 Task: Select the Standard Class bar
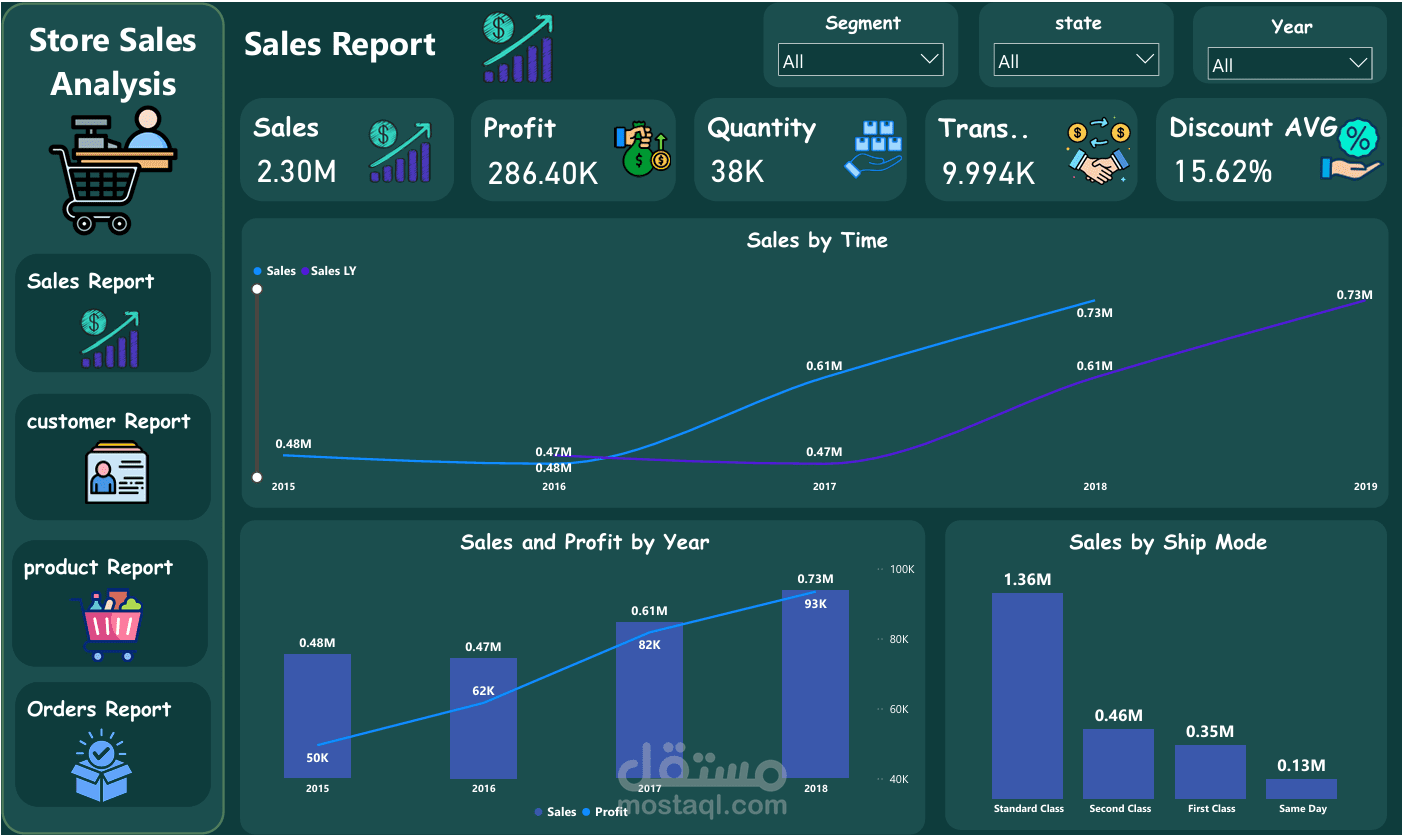click(1028, 696)
